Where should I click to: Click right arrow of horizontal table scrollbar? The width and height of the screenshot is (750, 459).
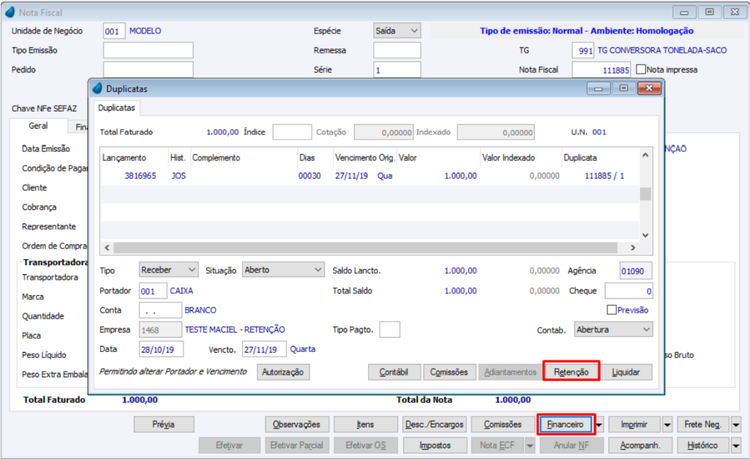point(633,248)
